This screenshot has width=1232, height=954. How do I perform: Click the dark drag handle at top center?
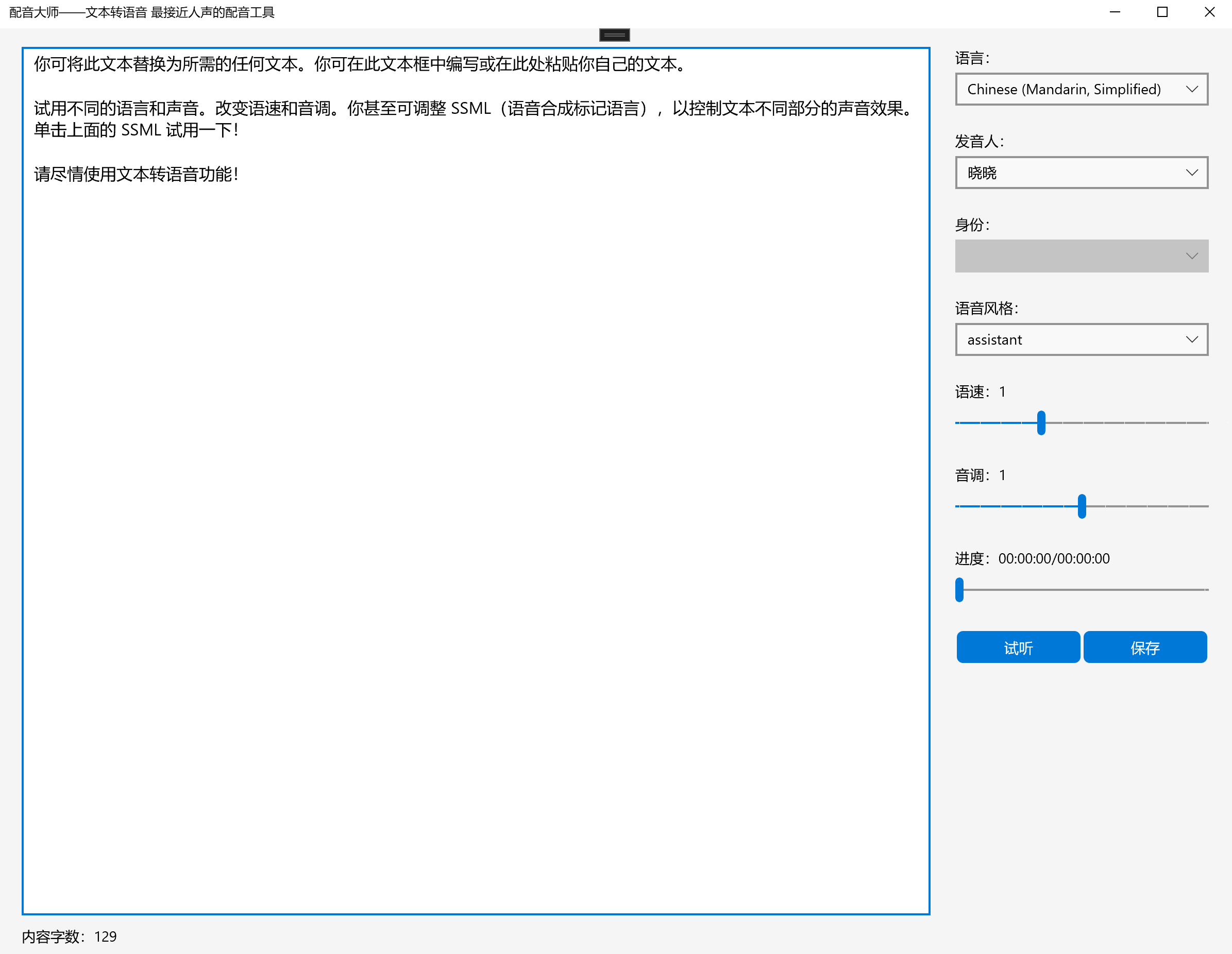tap(614, 35)
